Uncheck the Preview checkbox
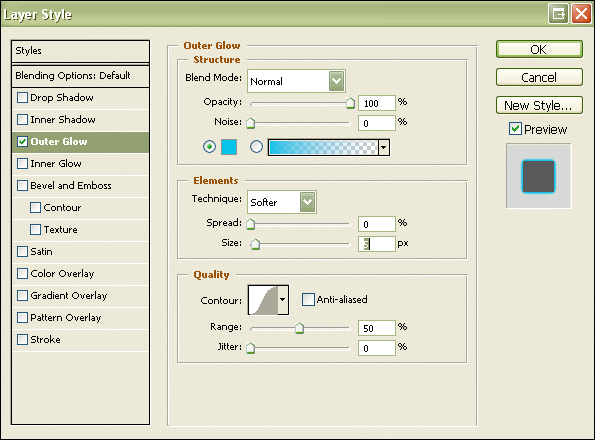 515,129
